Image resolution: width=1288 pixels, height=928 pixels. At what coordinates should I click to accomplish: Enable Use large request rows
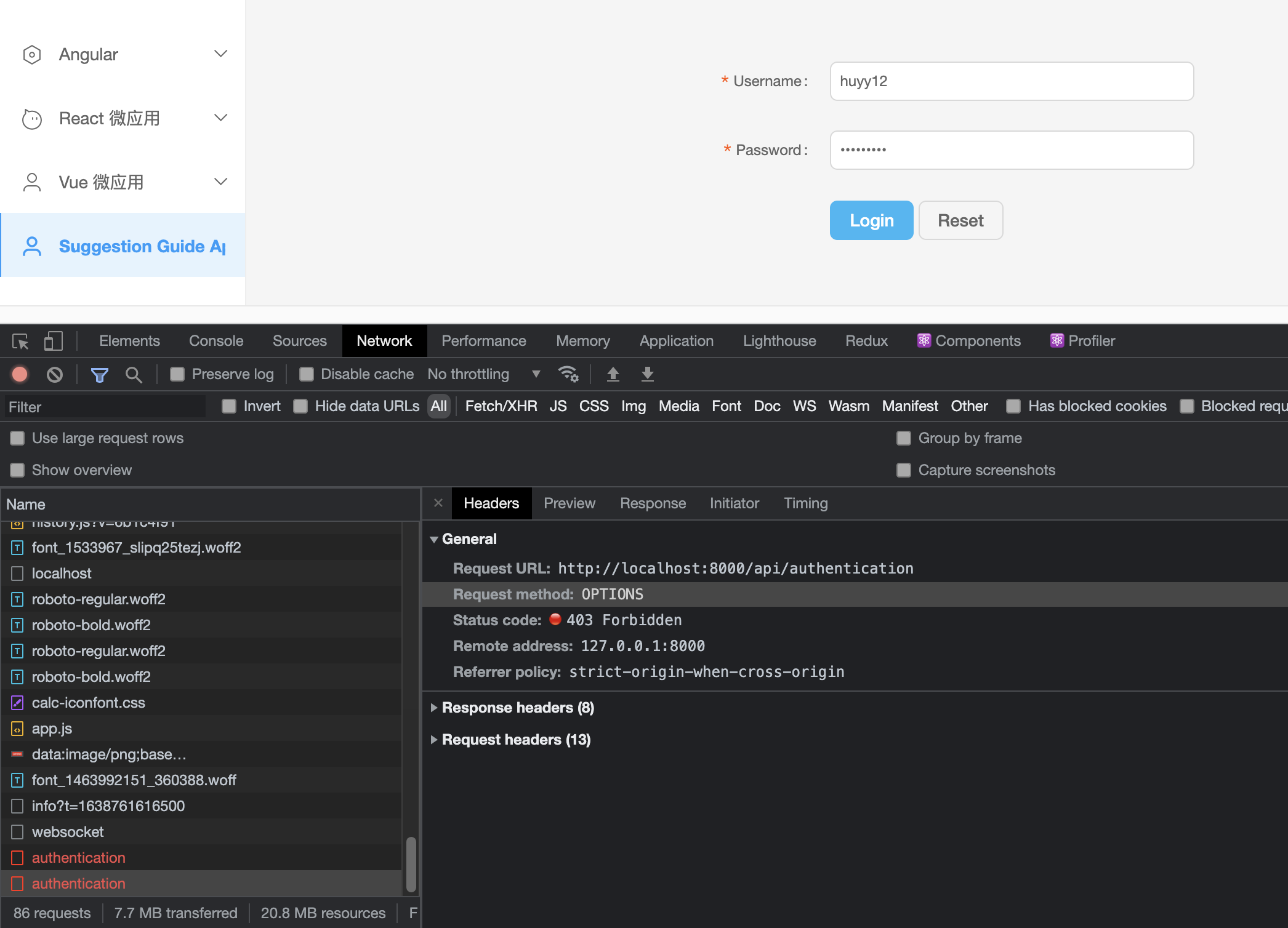(17, 438)
